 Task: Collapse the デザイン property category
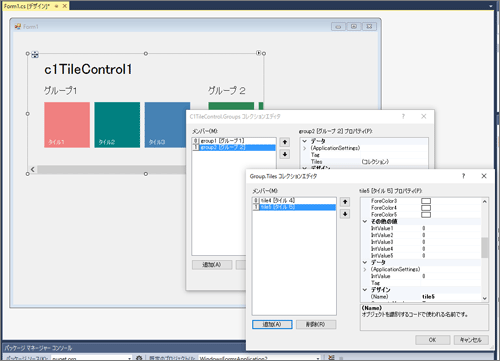365,290
